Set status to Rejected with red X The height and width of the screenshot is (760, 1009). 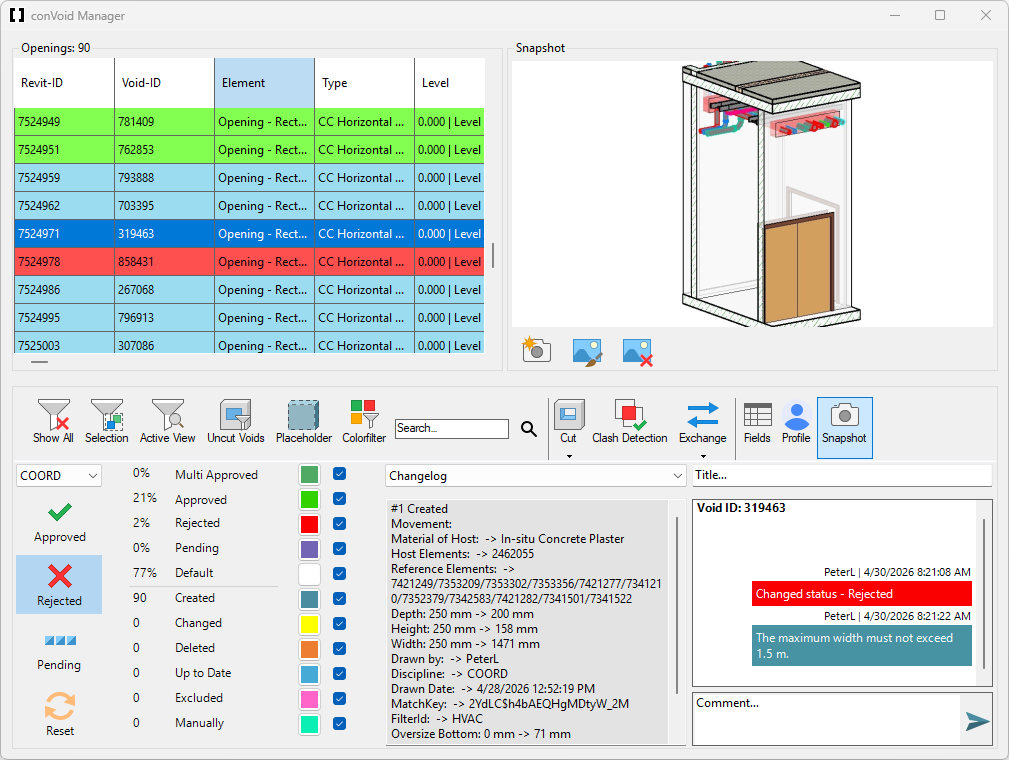[59, 584]
